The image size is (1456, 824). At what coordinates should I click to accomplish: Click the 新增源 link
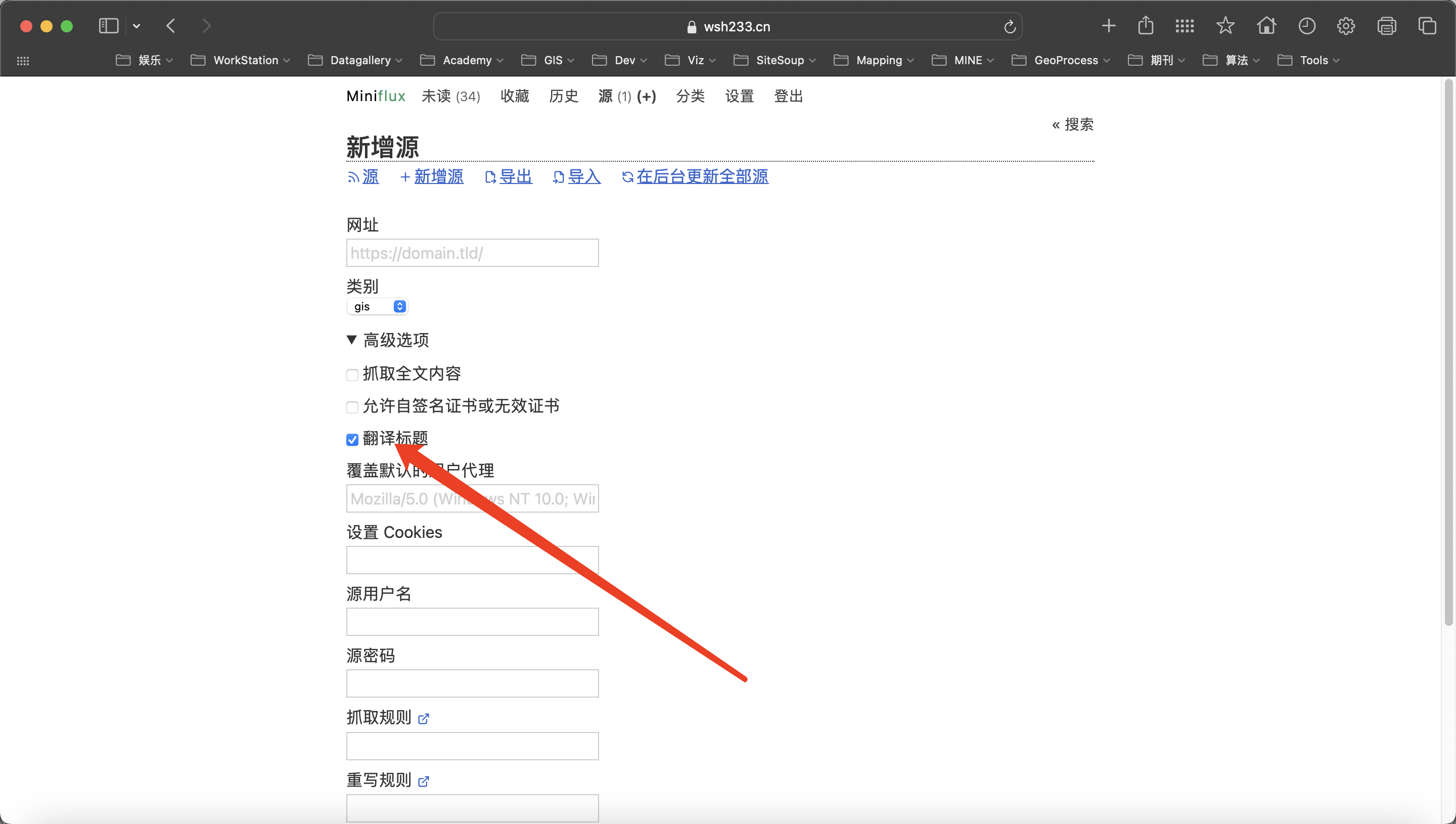[432, 176]
